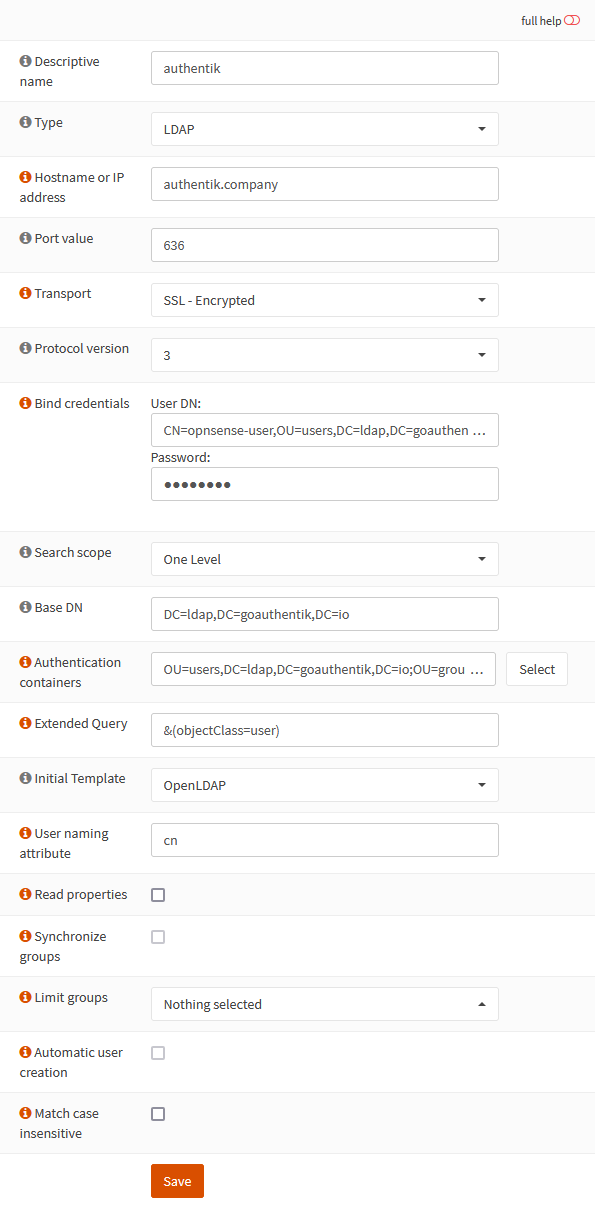Click the info icon next to Bind credentials

click(25, 404)
